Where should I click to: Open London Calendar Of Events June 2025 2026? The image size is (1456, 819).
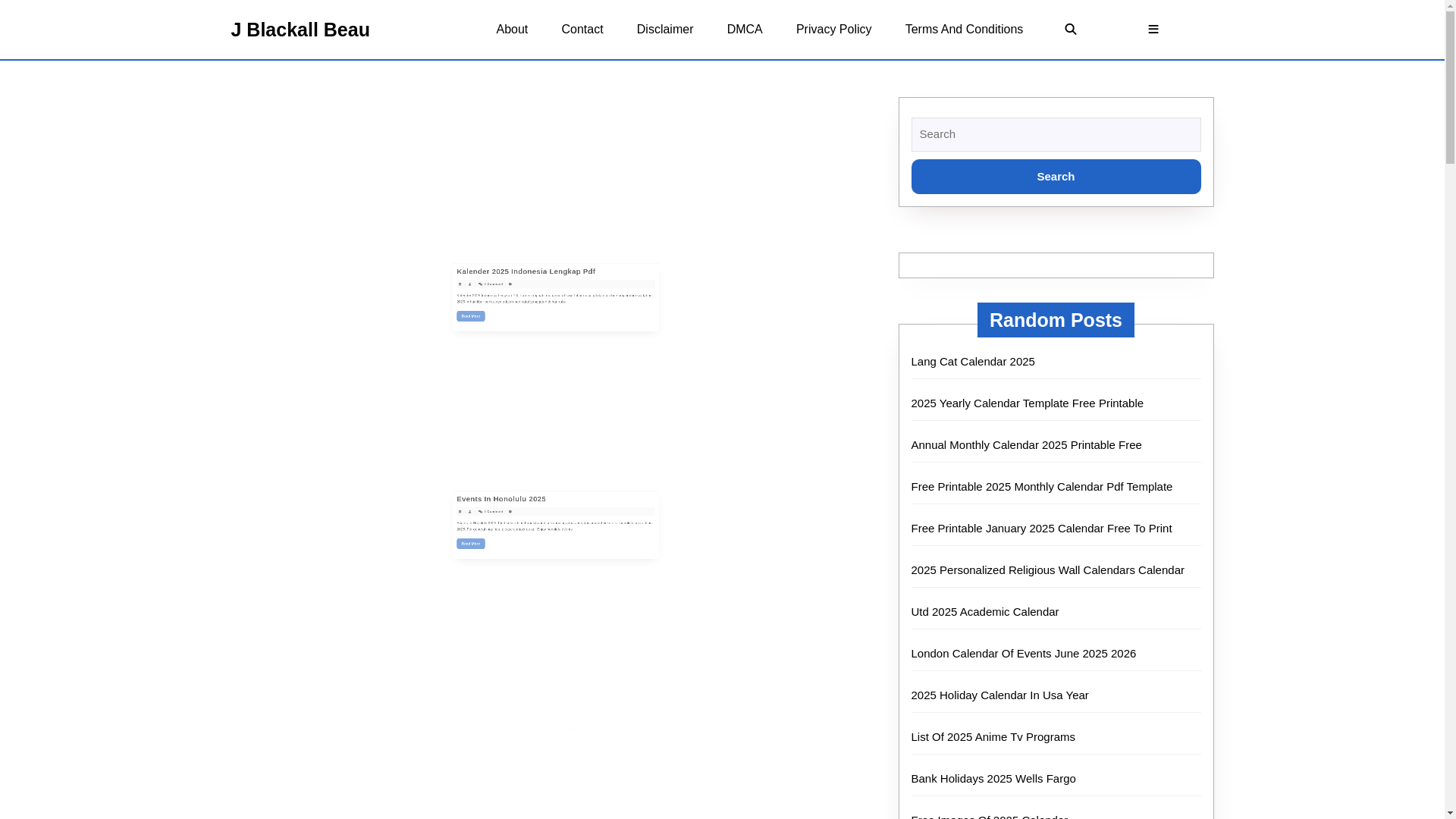(1023, 654)
